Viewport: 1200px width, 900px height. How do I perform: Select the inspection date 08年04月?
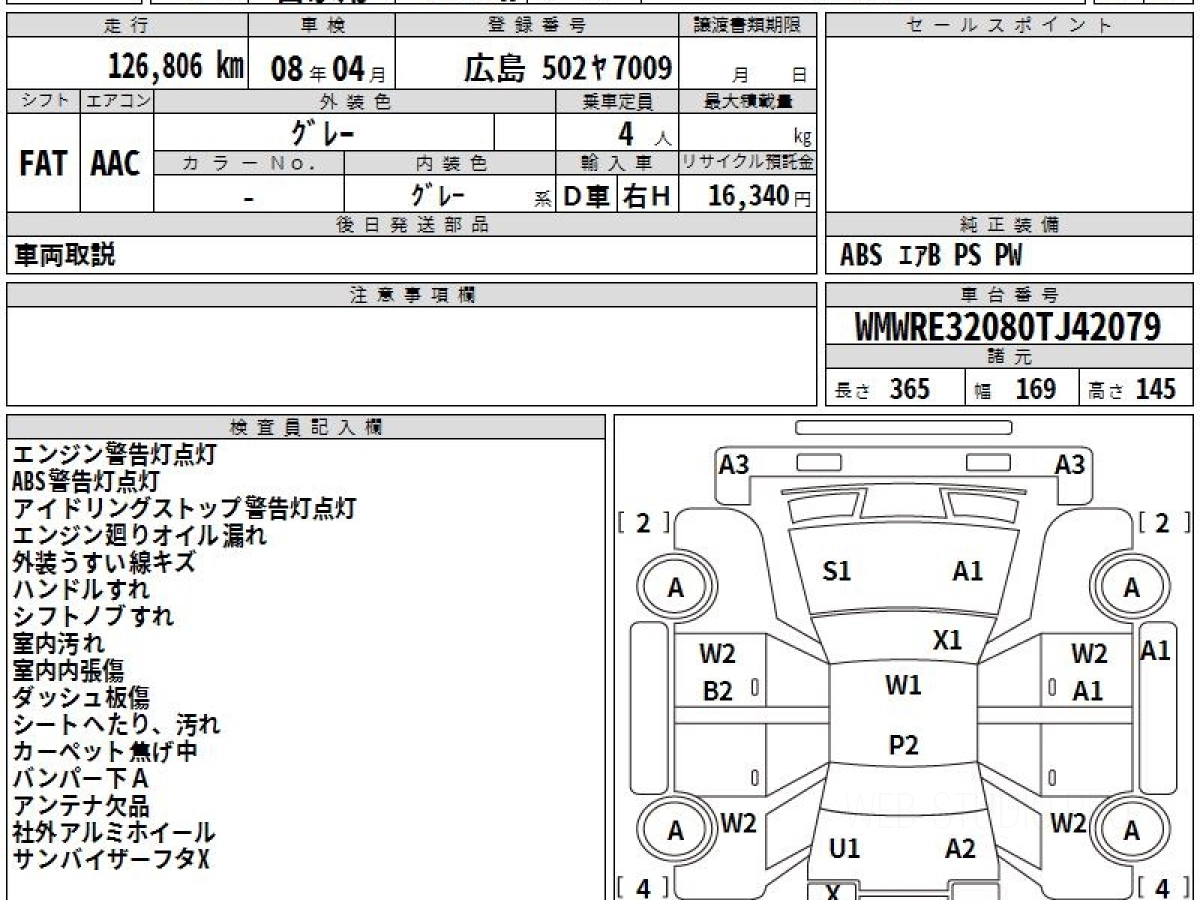pyautogui.click(x=328, y=68)
